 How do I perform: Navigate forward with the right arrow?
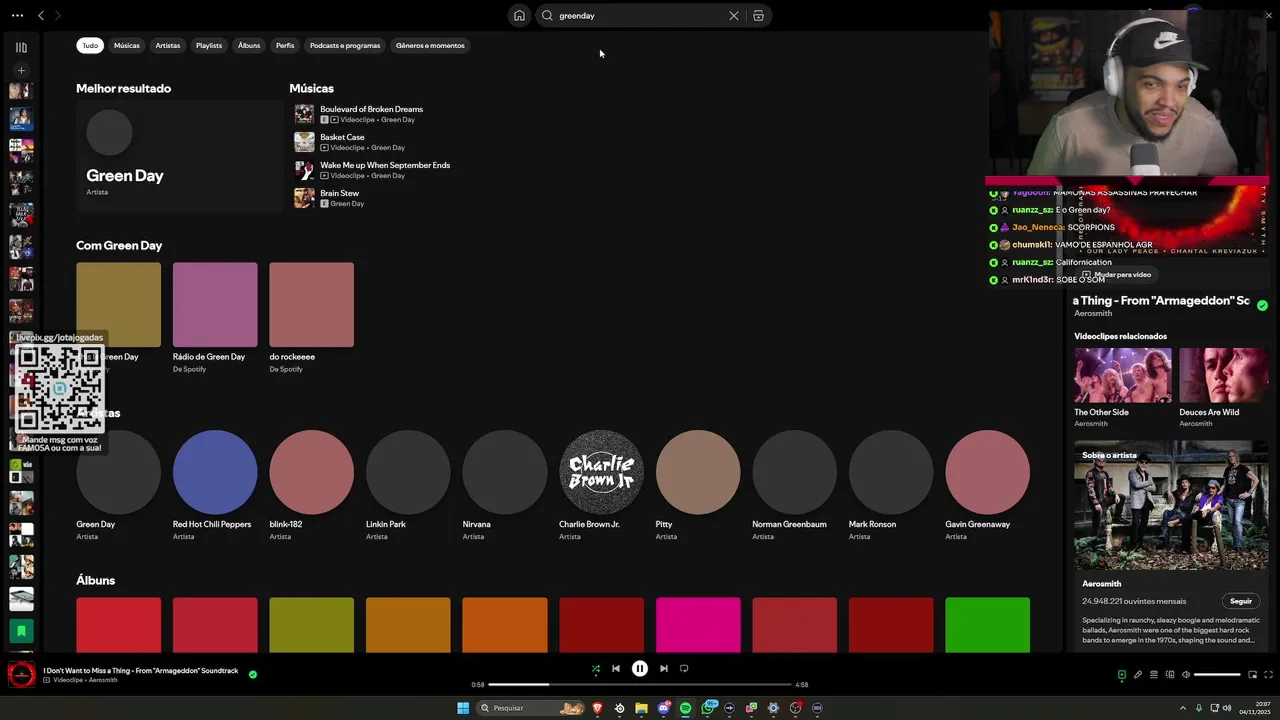(x=58, y=16)
